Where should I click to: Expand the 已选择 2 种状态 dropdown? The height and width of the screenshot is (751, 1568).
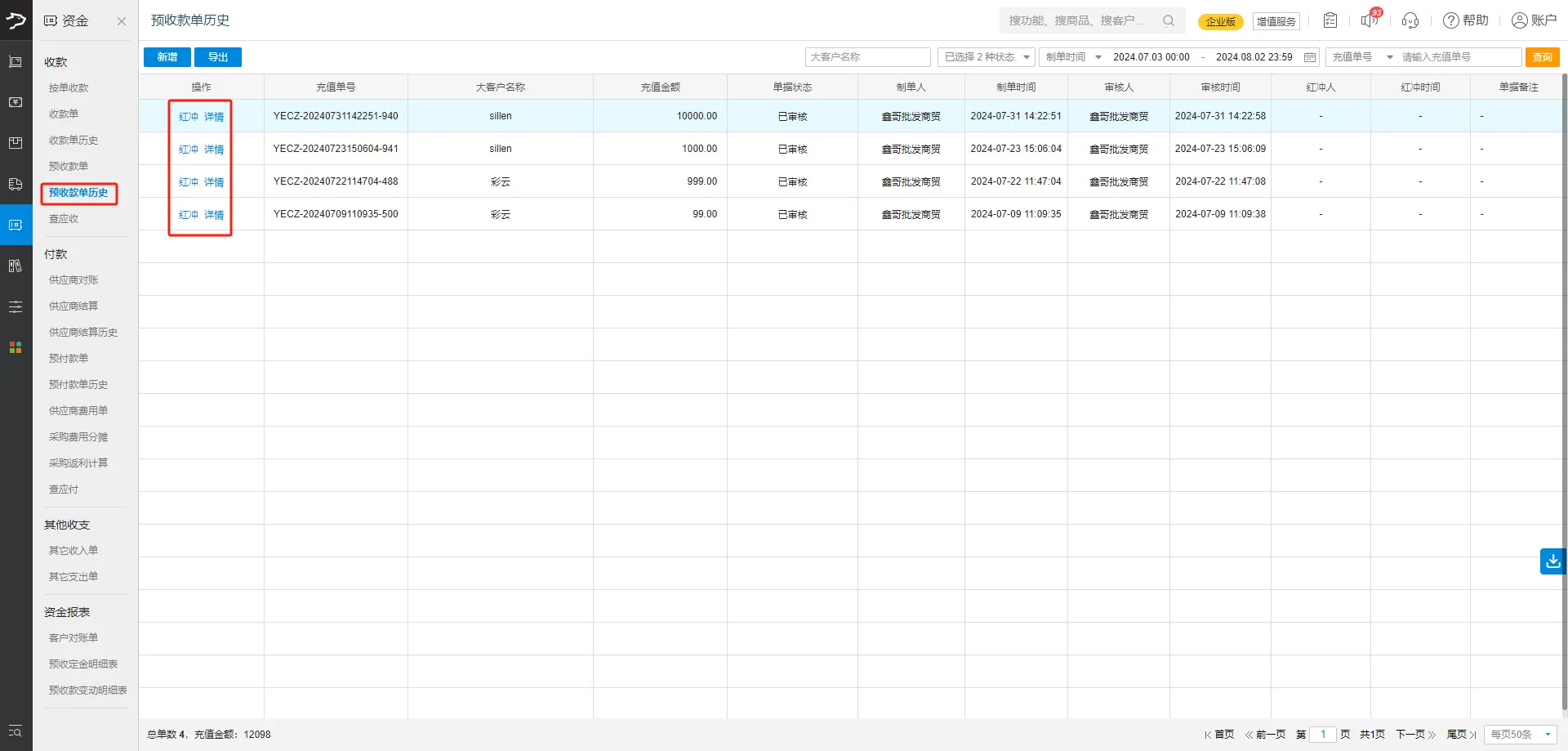click(987, 57)
